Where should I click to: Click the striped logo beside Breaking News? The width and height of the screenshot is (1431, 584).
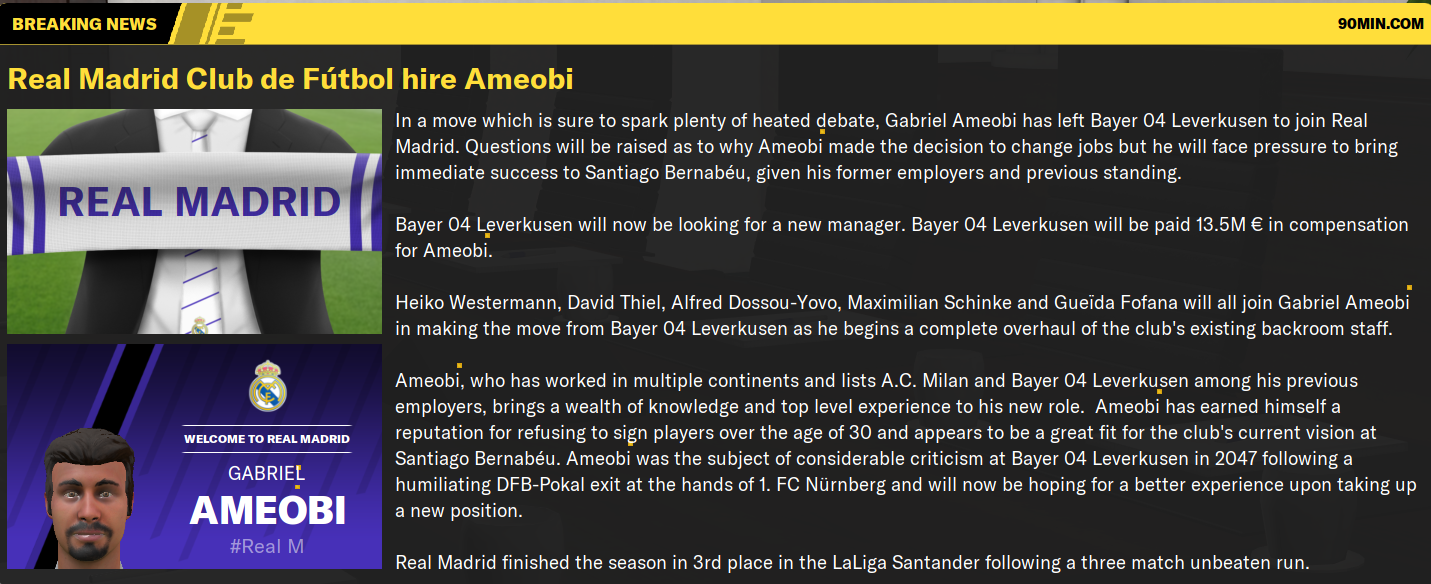[x=213, y=24]
